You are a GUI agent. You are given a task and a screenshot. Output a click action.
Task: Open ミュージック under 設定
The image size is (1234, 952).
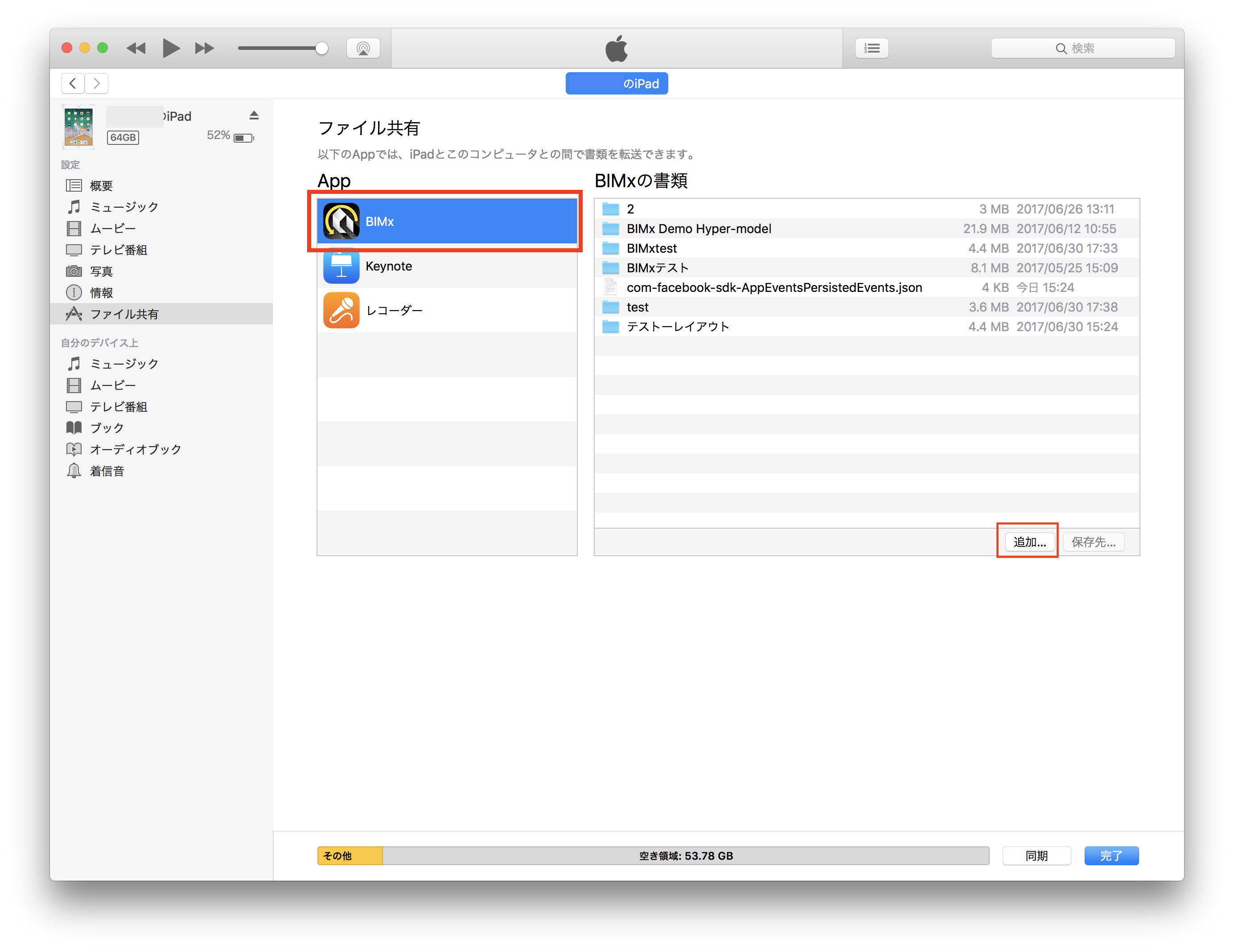161,207
